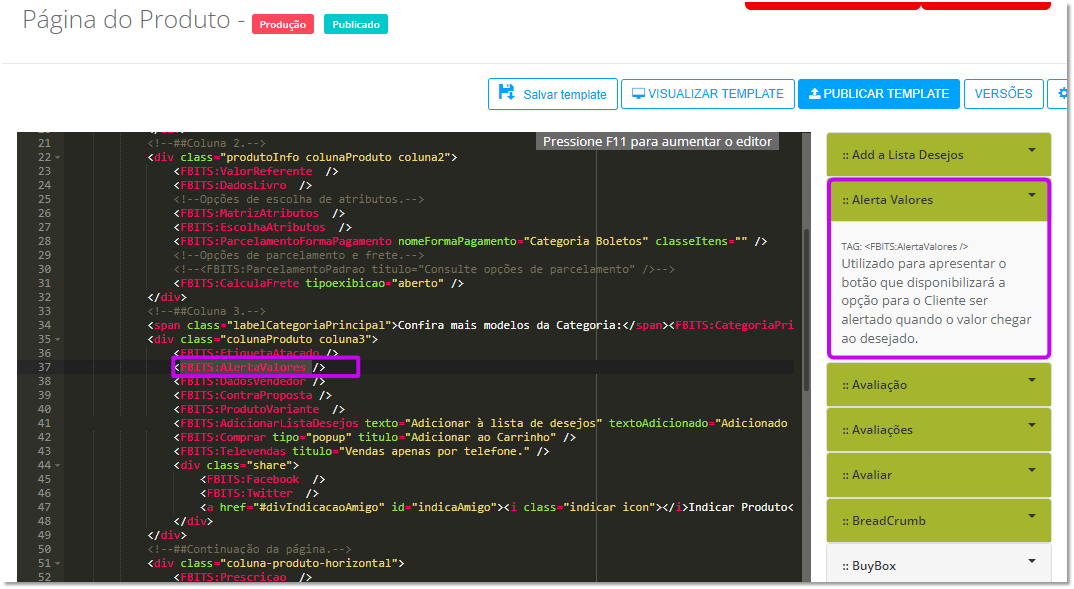Click the "Opções de parcelamento e frete" comment
Viewport: 1074px width, 589px height.
click(299, 255)
